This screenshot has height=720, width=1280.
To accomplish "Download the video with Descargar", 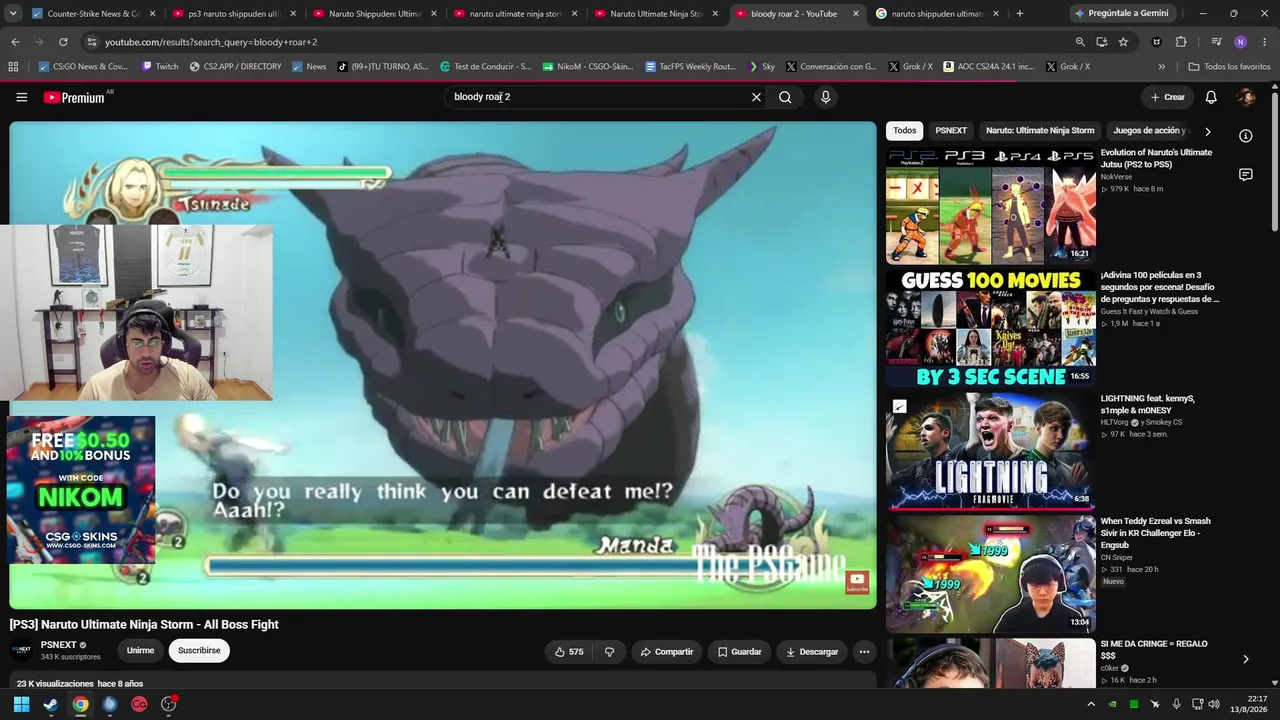I will (x=812, y=652).
